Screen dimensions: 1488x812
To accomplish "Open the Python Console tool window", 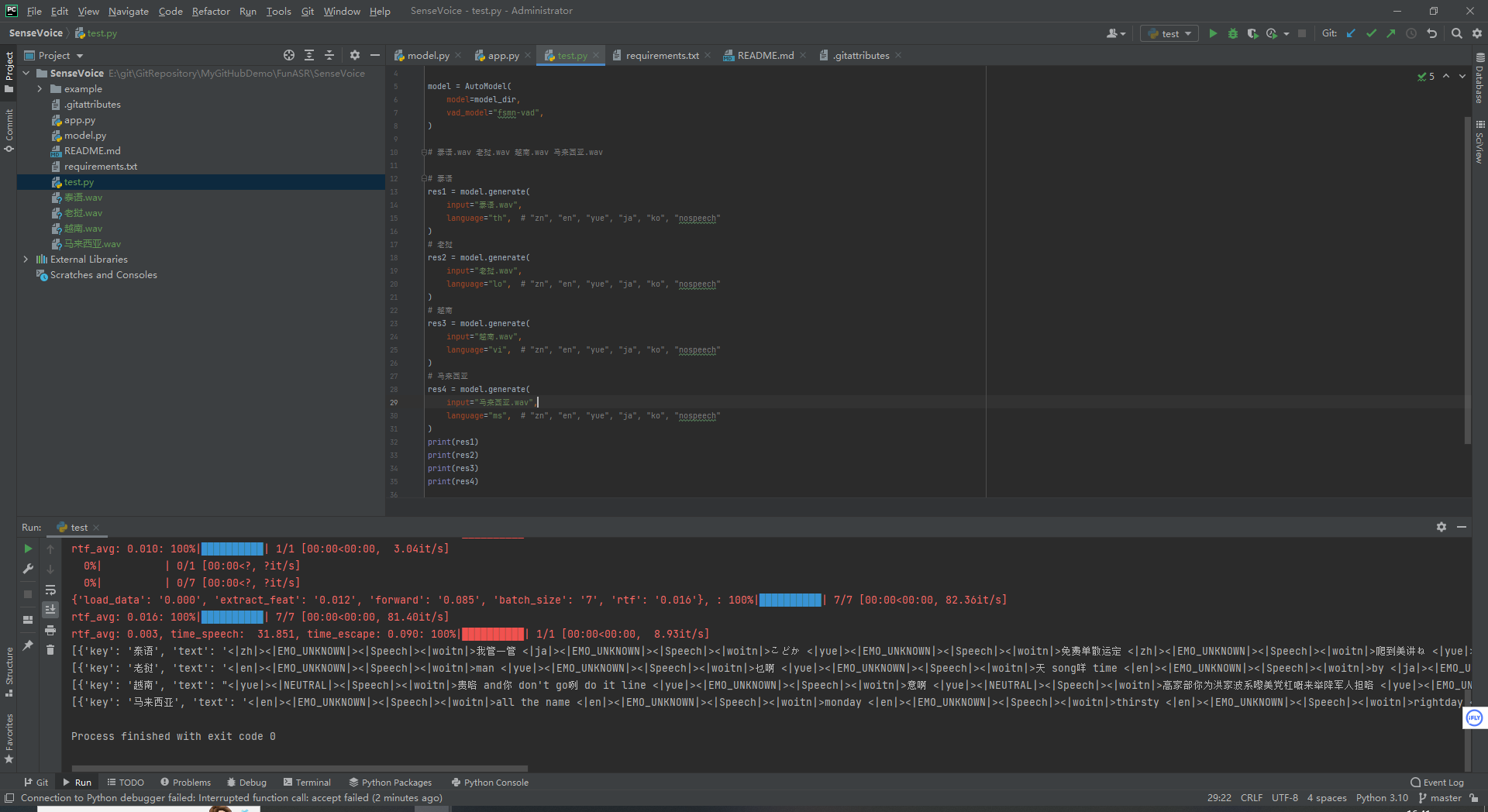I will click(x=490, y=783).
